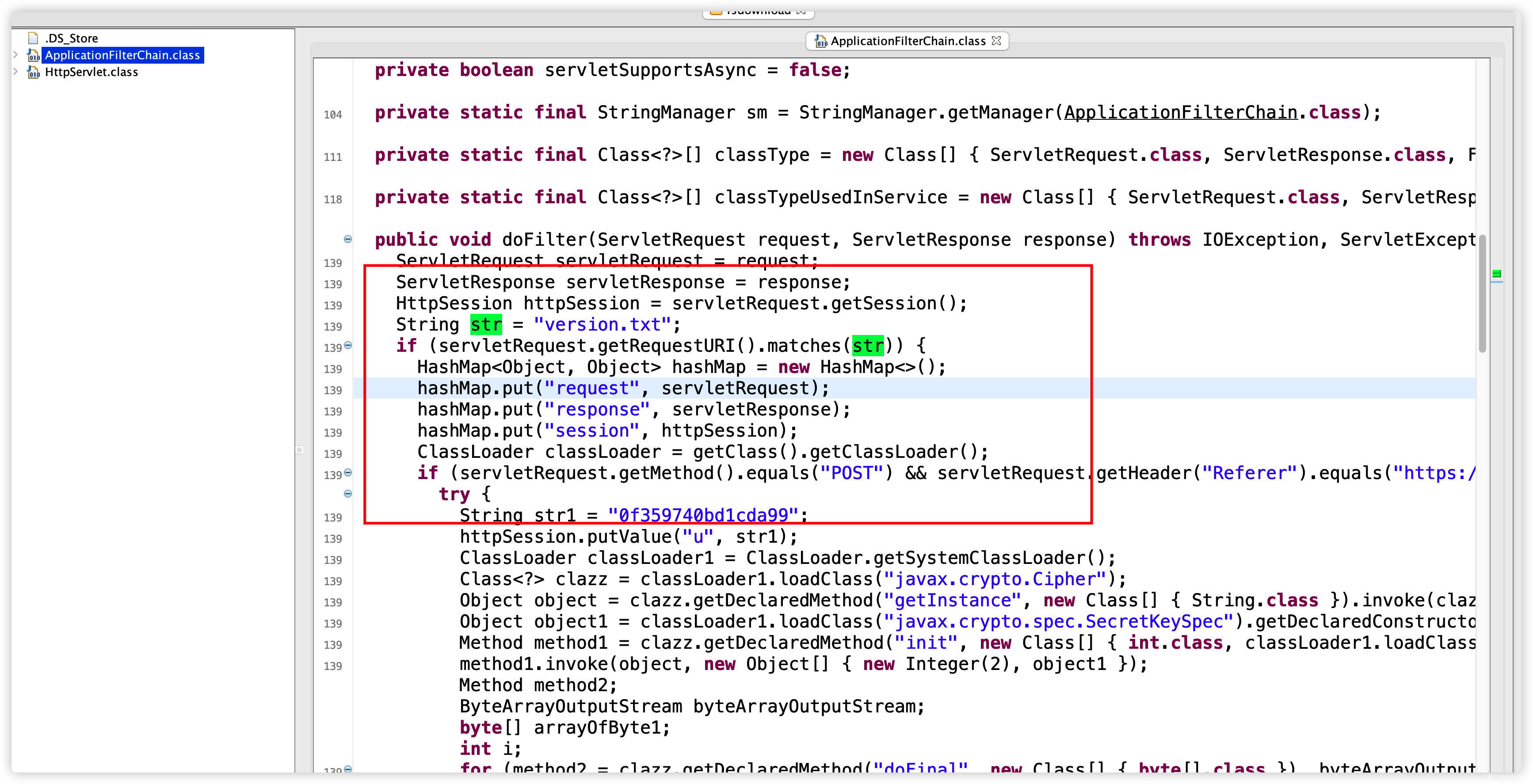Switch to the ApplicationFilterChain.class editor tab

[908, 41]
